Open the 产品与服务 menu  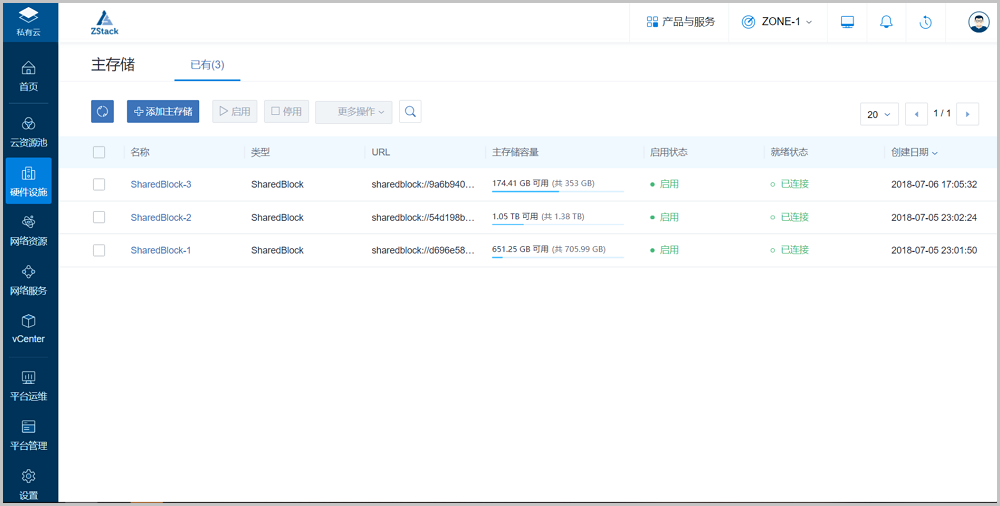pos(681,22)
